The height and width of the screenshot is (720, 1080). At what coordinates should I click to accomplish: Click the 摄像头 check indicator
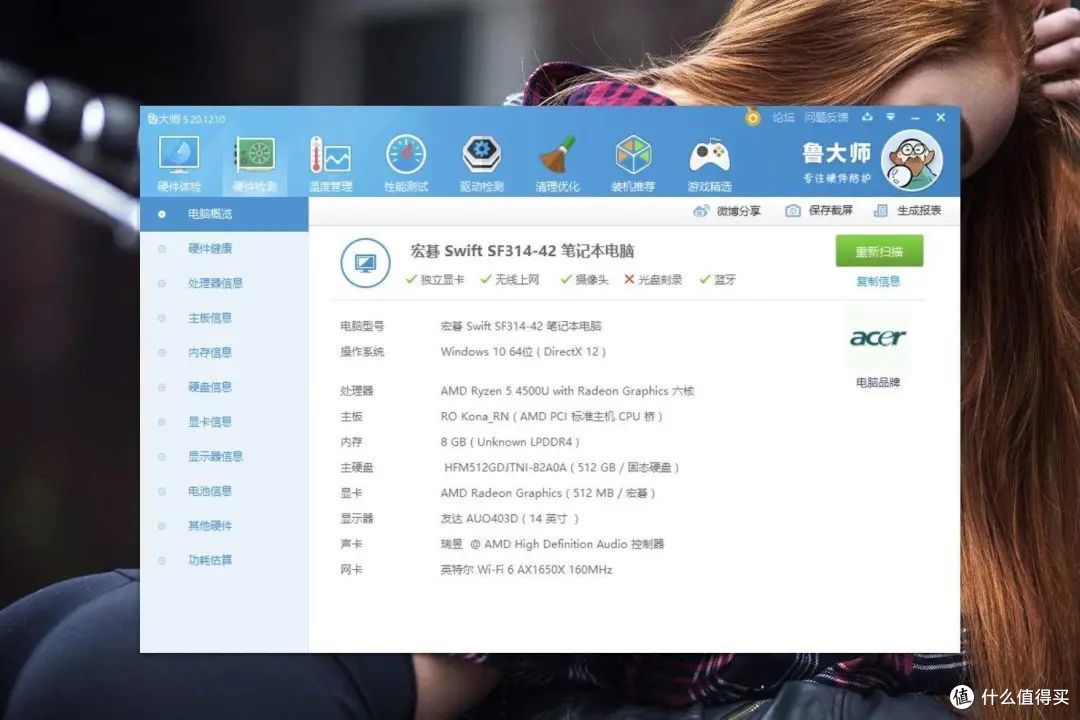pos(585,280)
